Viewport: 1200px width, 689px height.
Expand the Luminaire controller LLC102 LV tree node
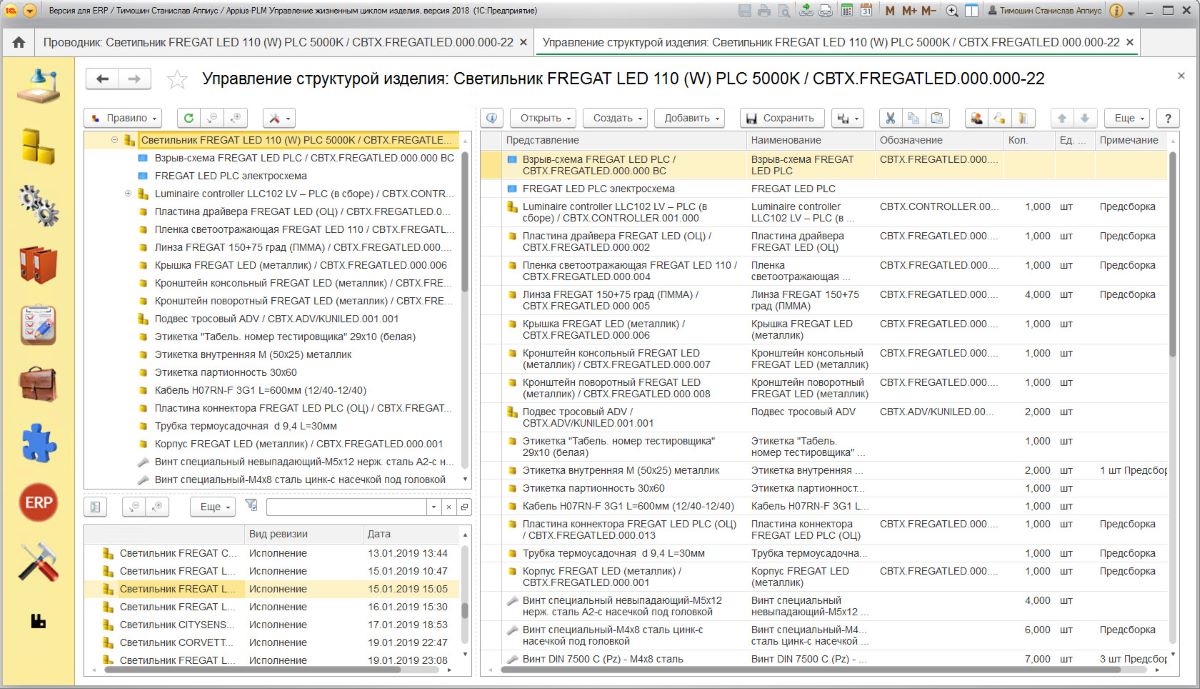[128, 193]
